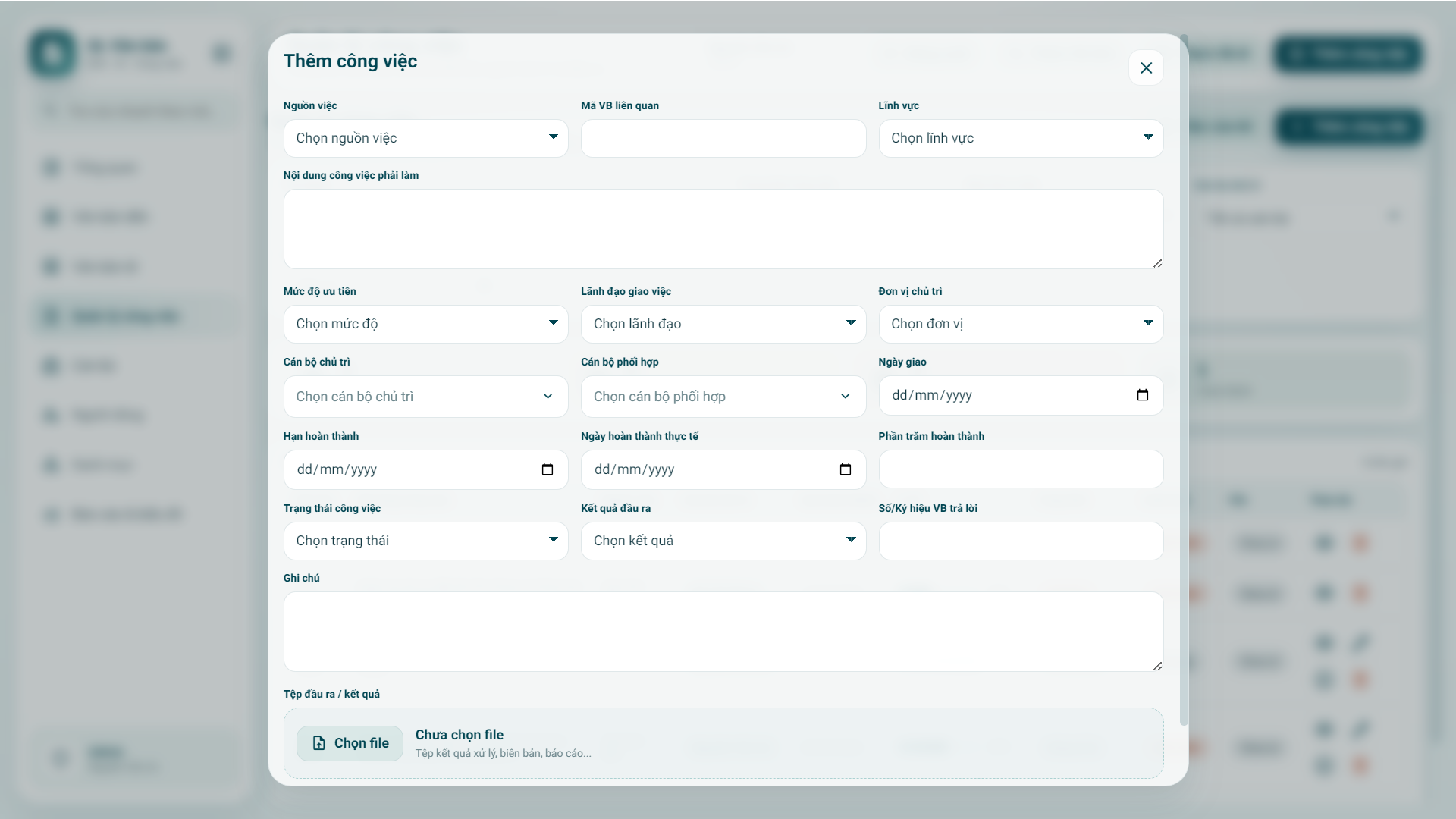This screenshot has height=819, width=1456.
Task: Close the Thêm công việc dialog
Action: point(1146,68)
